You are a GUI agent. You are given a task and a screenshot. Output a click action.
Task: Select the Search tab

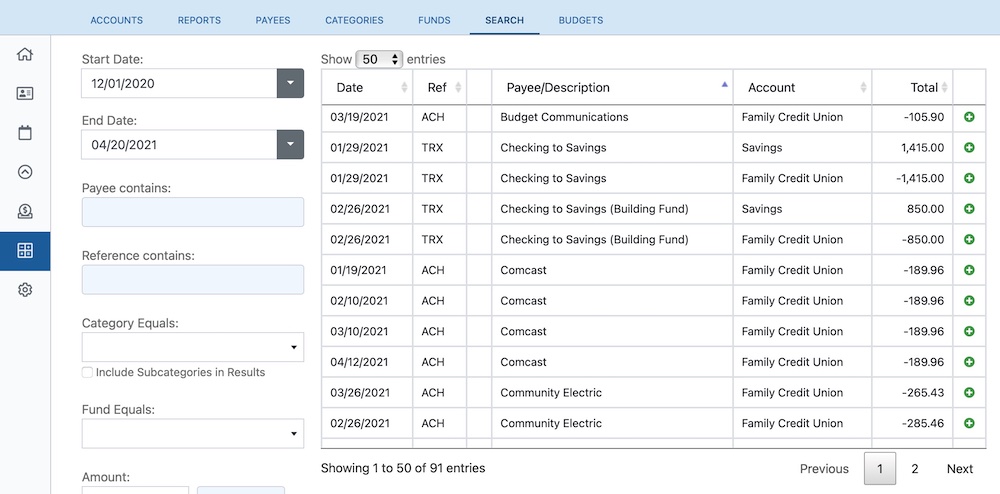504,20
